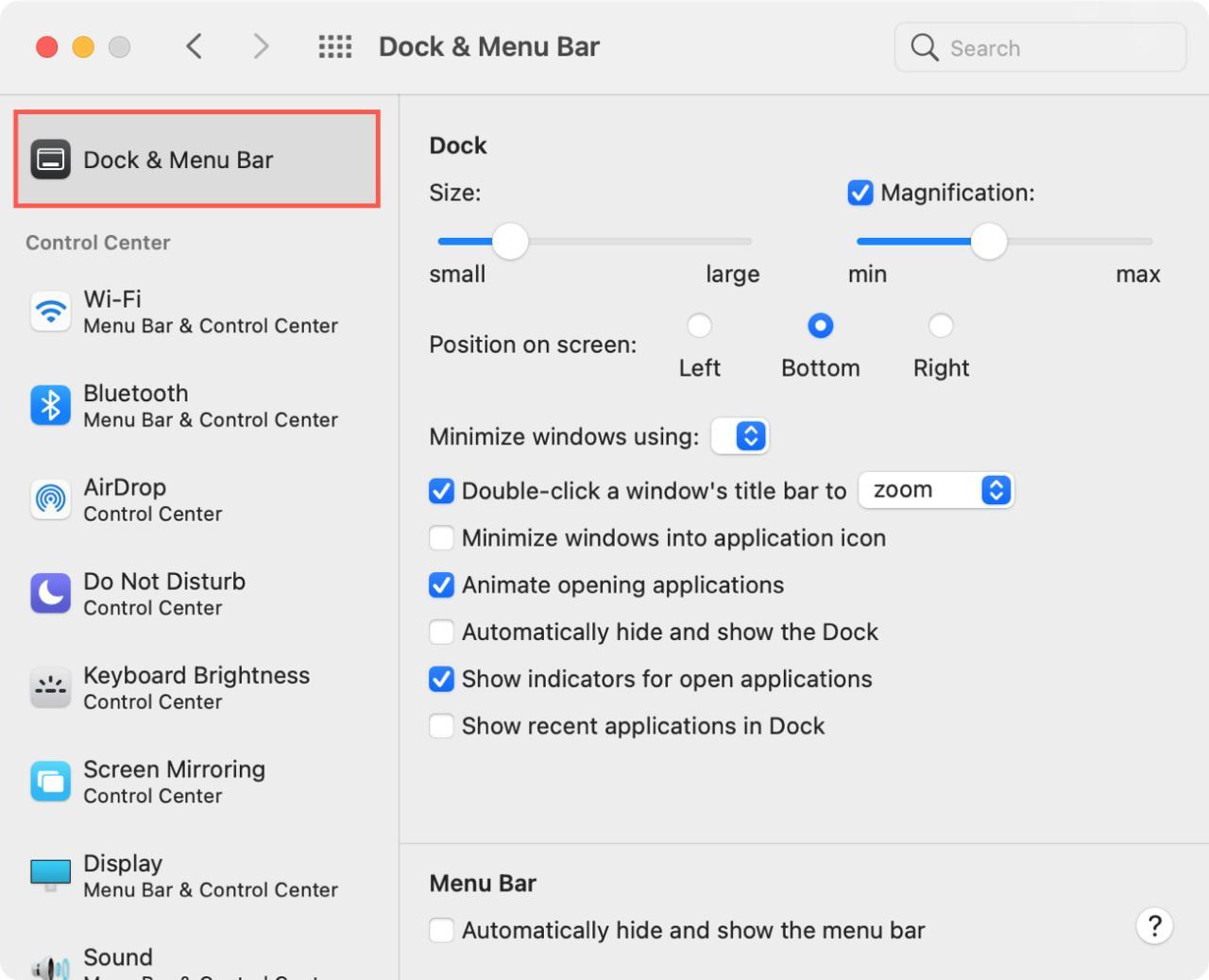Click the Wi-Fi icon in sidebar
The width and height of the screenshot is (1209, 980).
coord(50,311)
